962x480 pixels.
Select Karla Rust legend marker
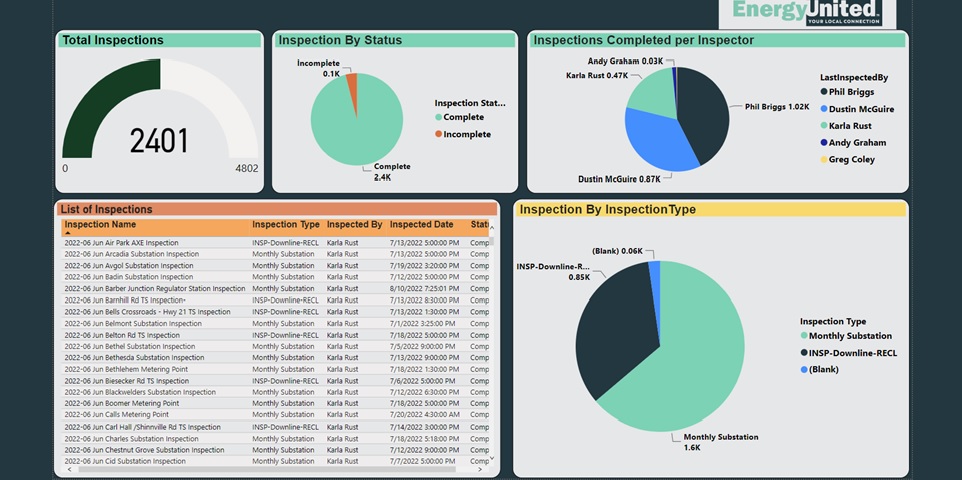(x=824, y=126)
